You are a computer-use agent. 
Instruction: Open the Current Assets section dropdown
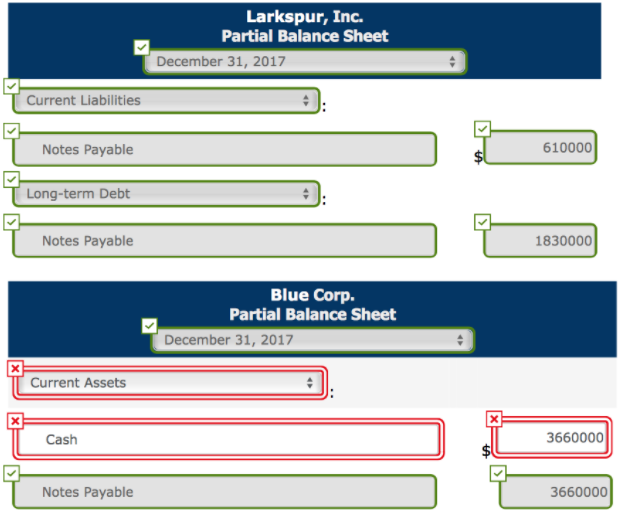click(x=170, y=383)
